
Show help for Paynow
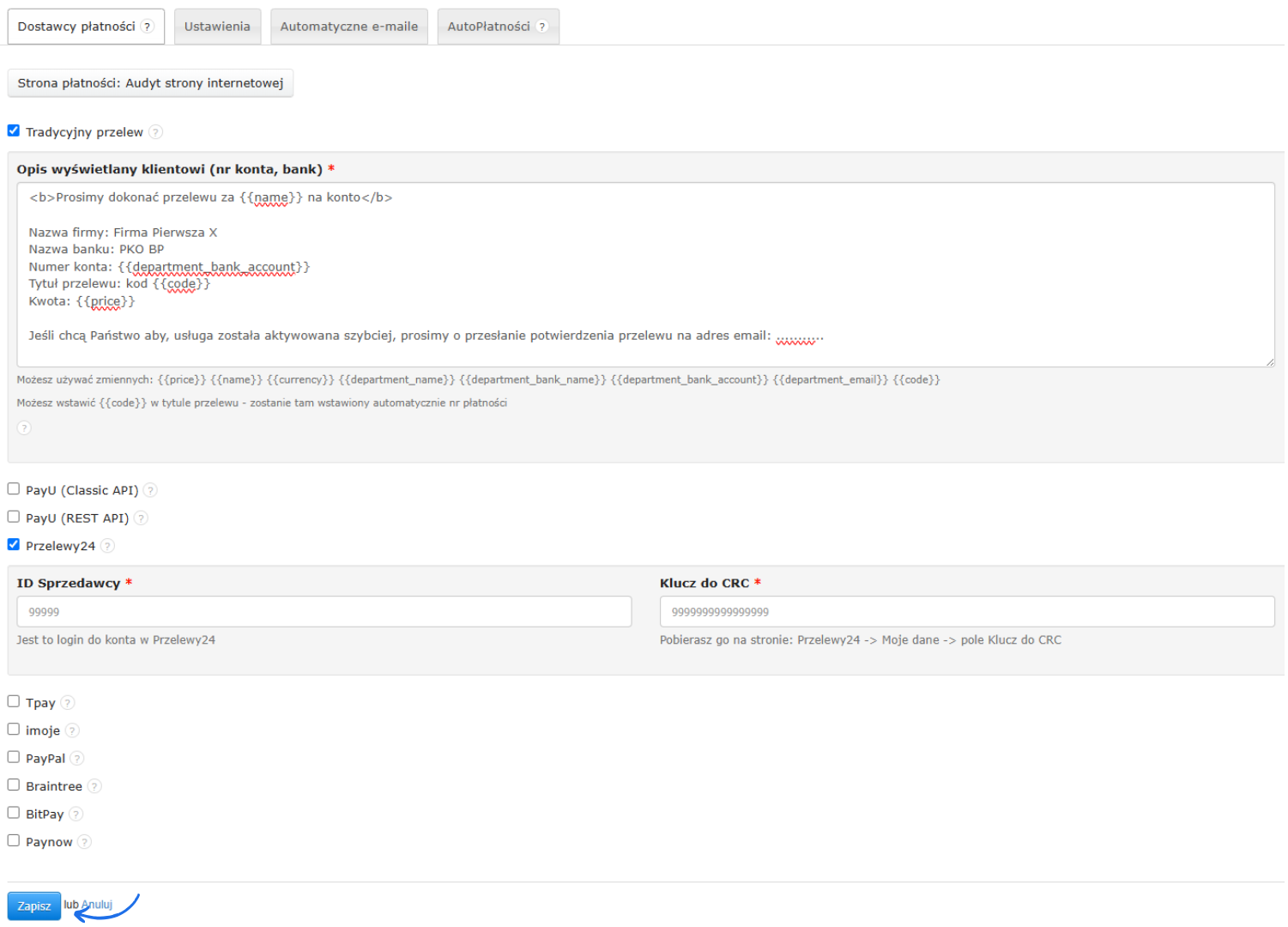(84, 842)
